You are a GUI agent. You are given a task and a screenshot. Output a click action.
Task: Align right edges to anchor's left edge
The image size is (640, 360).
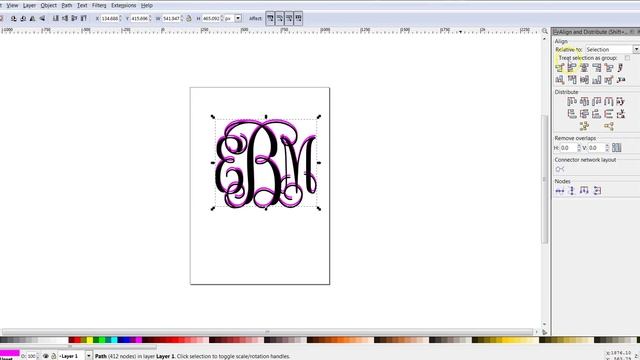[x=560, y=68]
